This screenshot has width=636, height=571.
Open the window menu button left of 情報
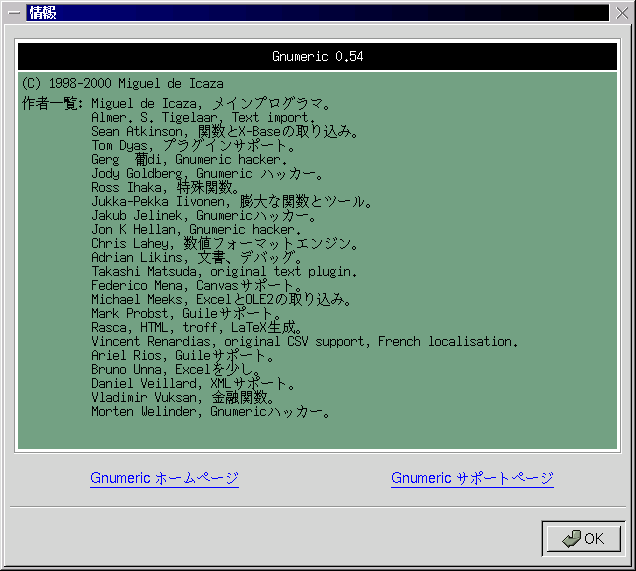(14, 13)
